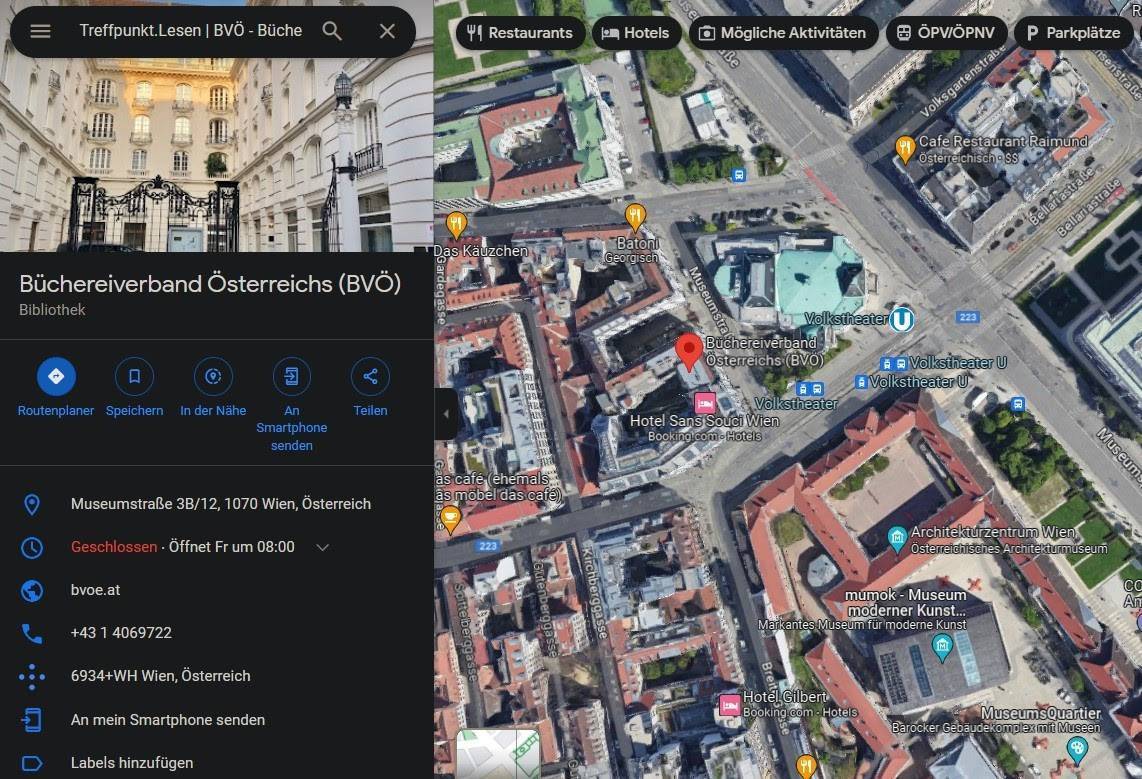The height and width of the screenshot is (779, 1142).
Task: Click send-to-phone icon in info list
Action: point(32,720)
